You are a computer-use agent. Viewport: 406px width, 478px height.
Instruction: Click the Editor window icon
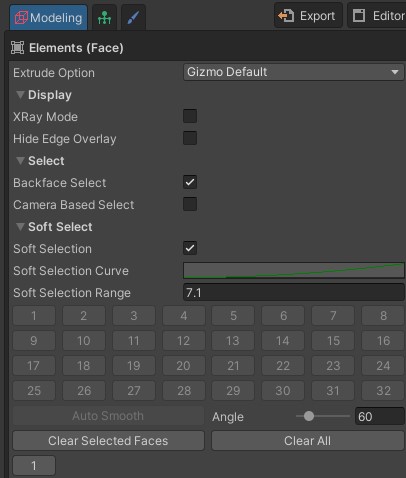coord(359,16)
